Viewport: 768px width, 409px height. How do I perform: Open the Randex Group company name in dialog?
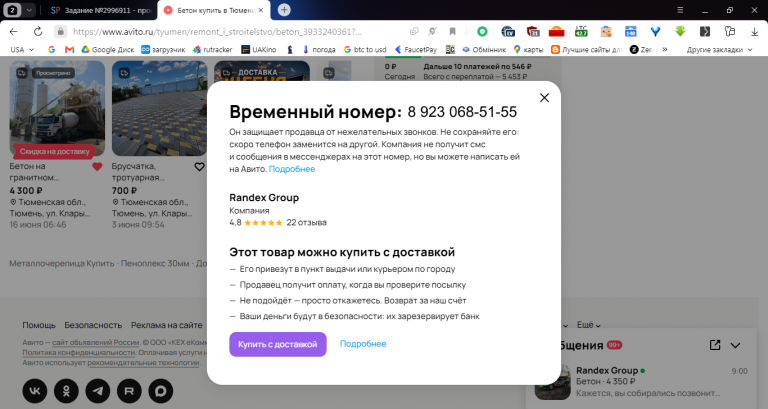[x=264, y=197]
